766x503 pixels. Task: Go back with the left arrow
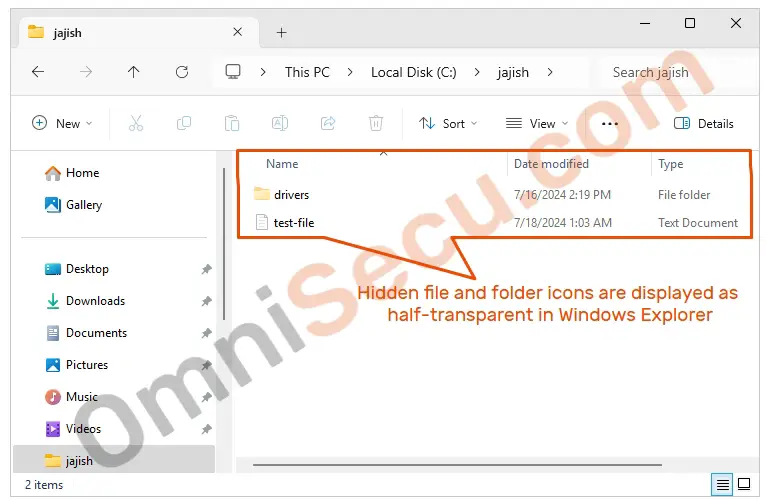[x=38, y=72]
